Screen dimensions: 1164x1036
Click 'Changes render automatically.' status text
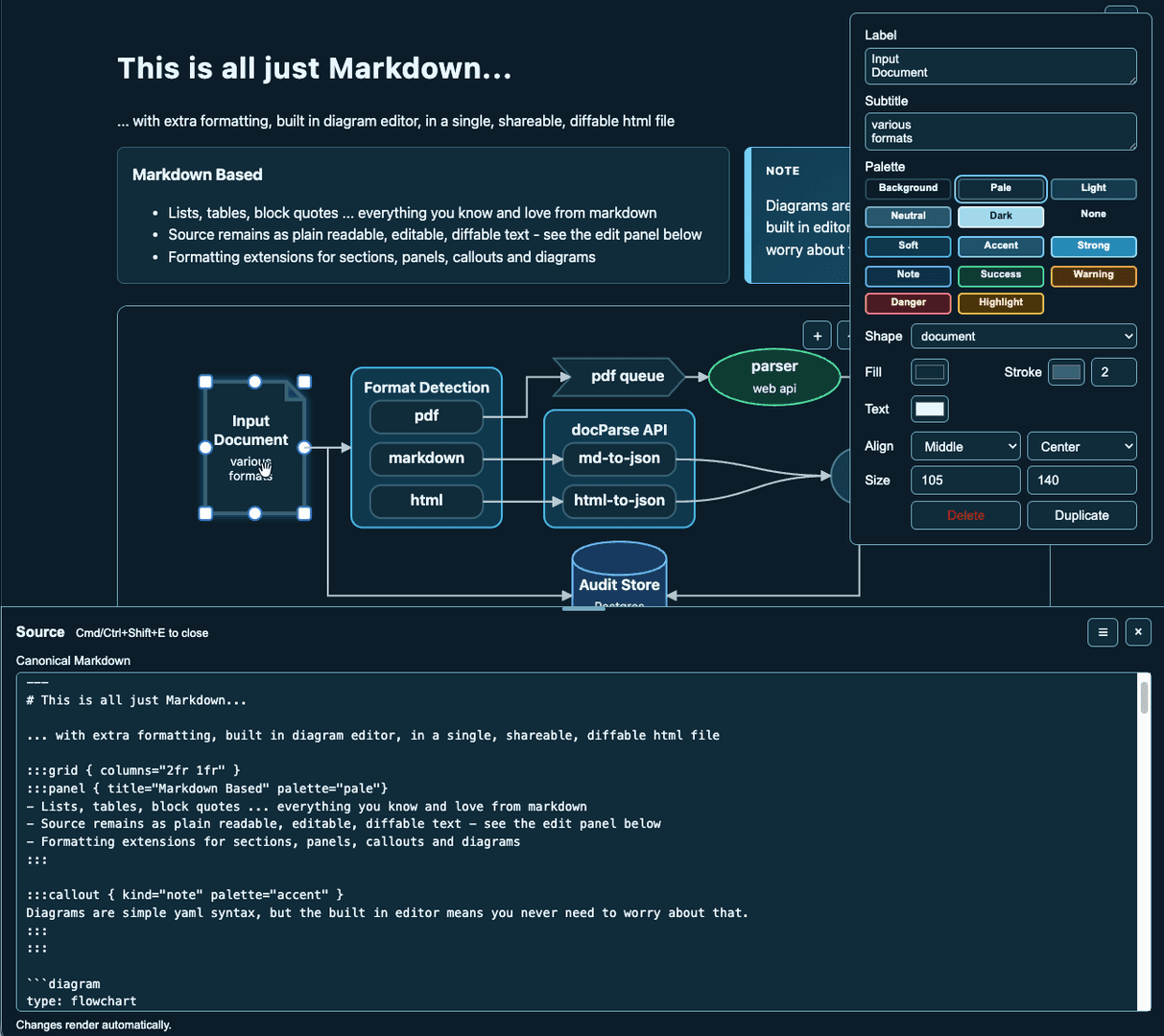click(x=94, y=1024)
